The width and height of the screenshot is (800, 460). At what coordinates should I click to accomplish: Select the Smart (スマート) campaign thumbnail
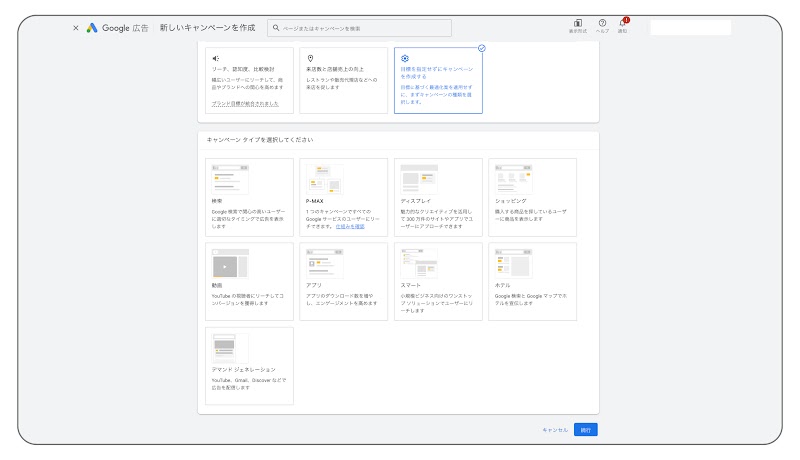point(419,263)
